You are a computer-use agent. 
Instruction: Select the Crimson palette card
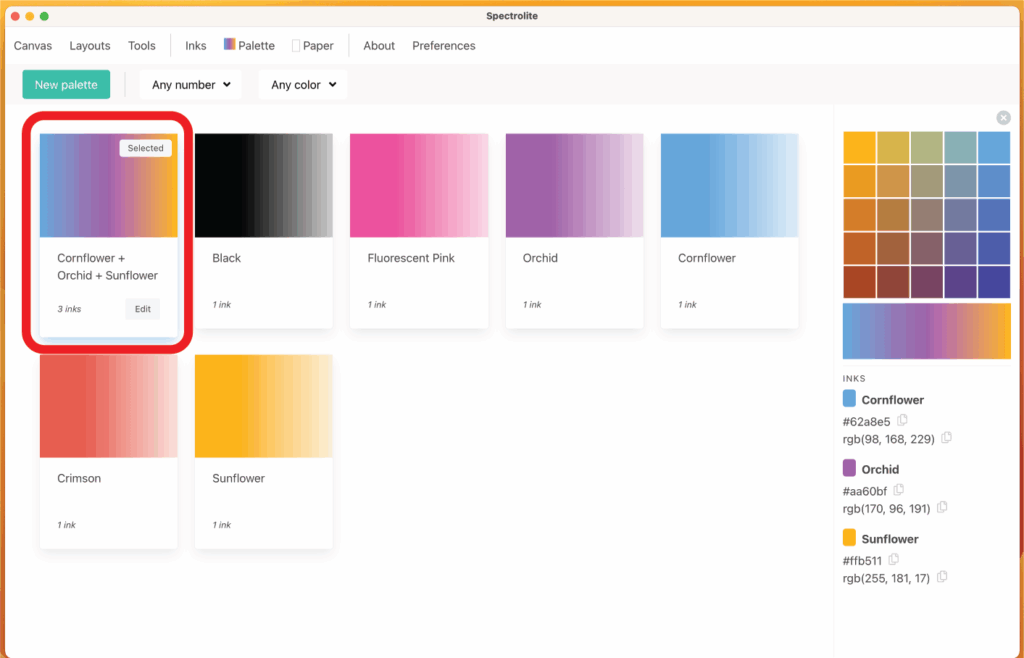click(x=109, y=451)
